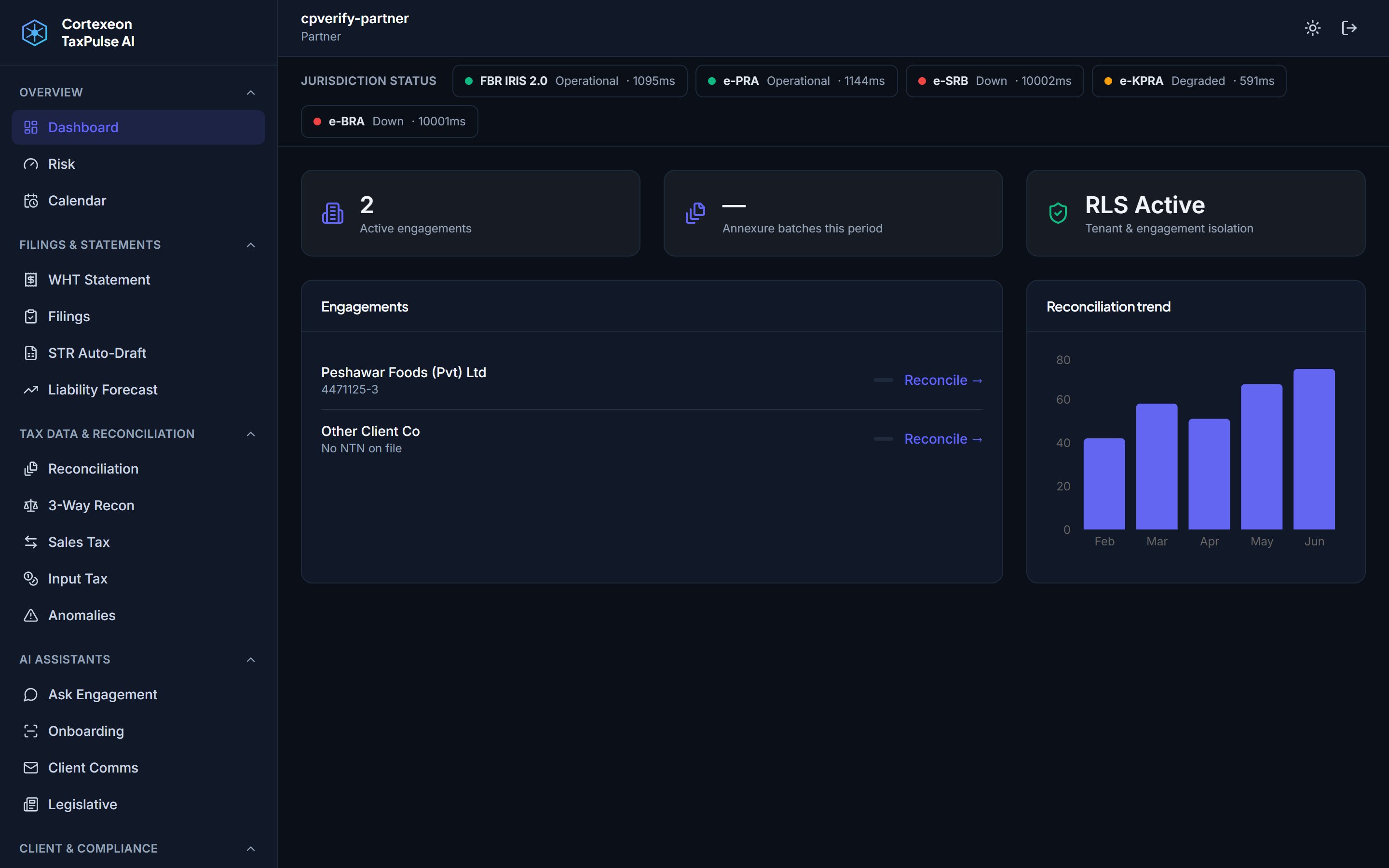Click the building icon on Active engagements card
1389x868 pixels.
pyautogui.click(x=333, y=214)
